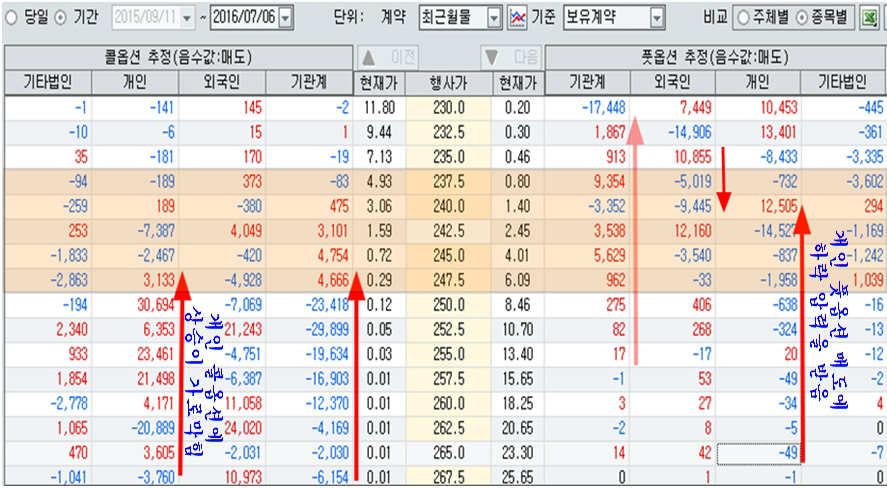Click the 콜옵션 추정 section header
This screenshot has width=887, height=488.
pyautogui.click(x=177, y=58)
